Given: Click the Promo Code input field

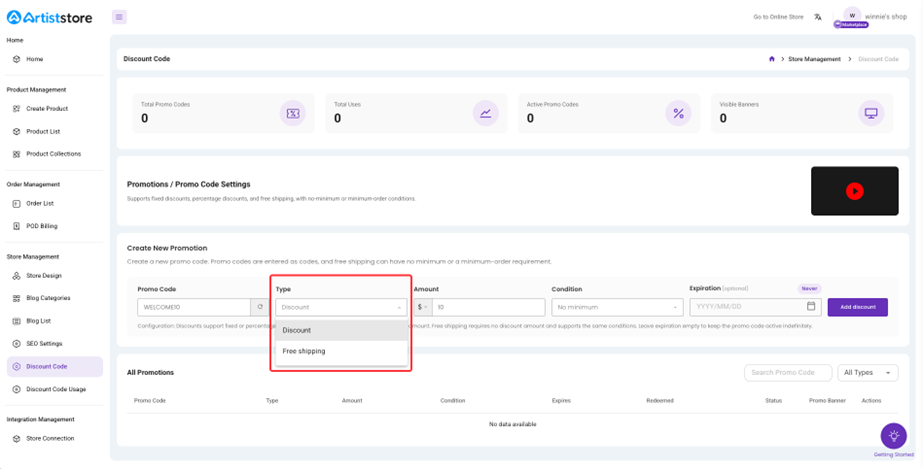Looking at the screenshot, I should [x=194, y=307].
